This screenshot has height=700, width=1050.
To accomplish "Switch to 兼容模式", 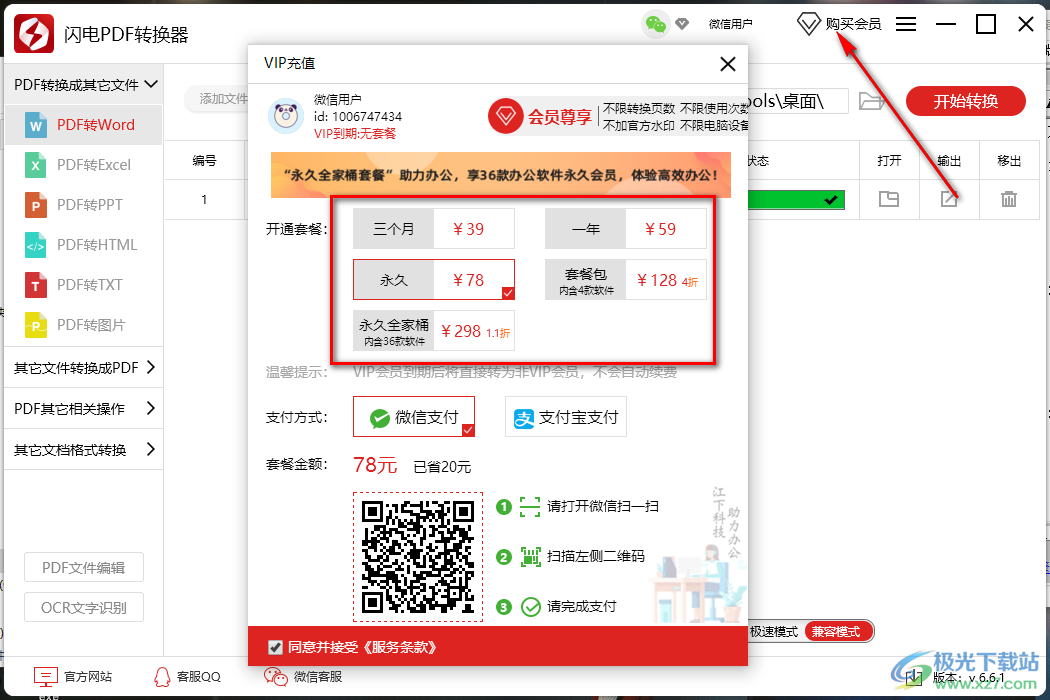I will pos(838,631).
